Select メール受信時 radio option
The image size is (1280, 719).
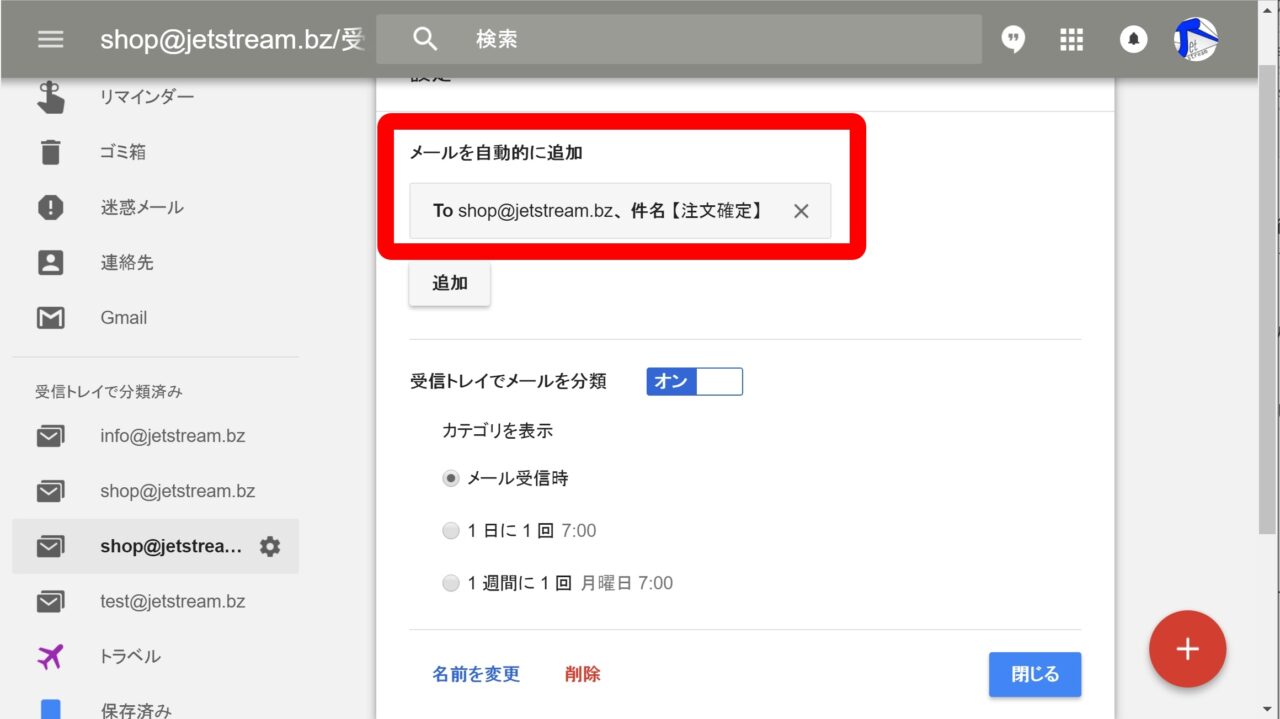click(451, 479)
